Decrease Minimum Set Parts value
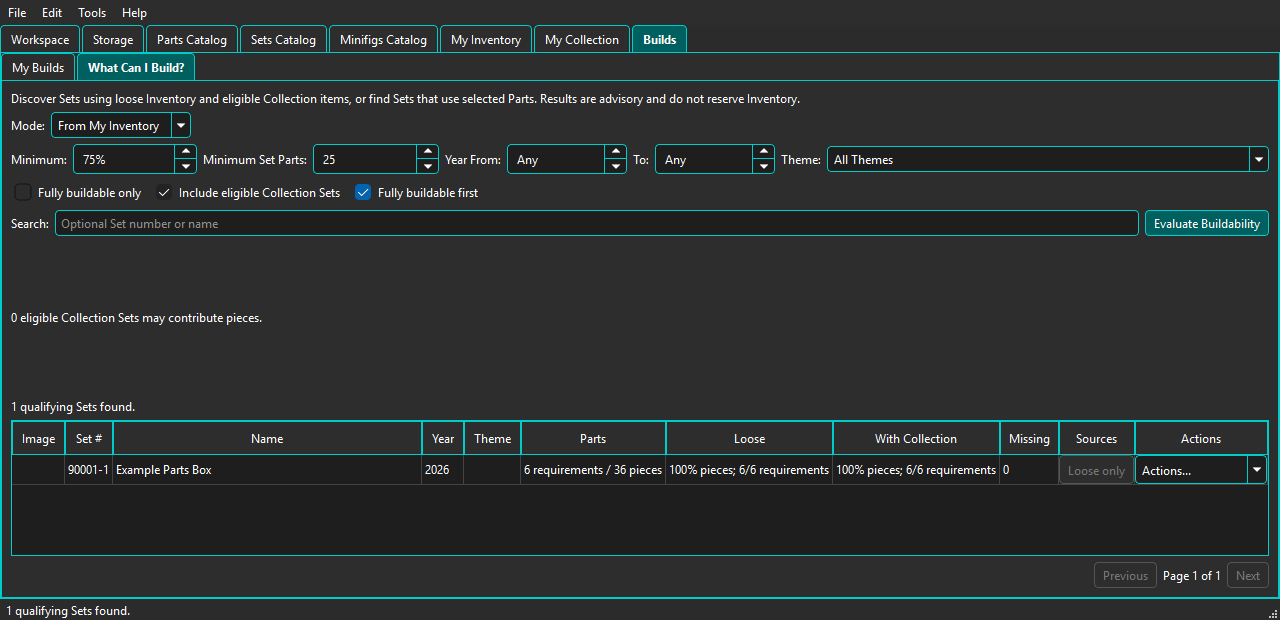The image size is (1280, 620). click(428, 167)
